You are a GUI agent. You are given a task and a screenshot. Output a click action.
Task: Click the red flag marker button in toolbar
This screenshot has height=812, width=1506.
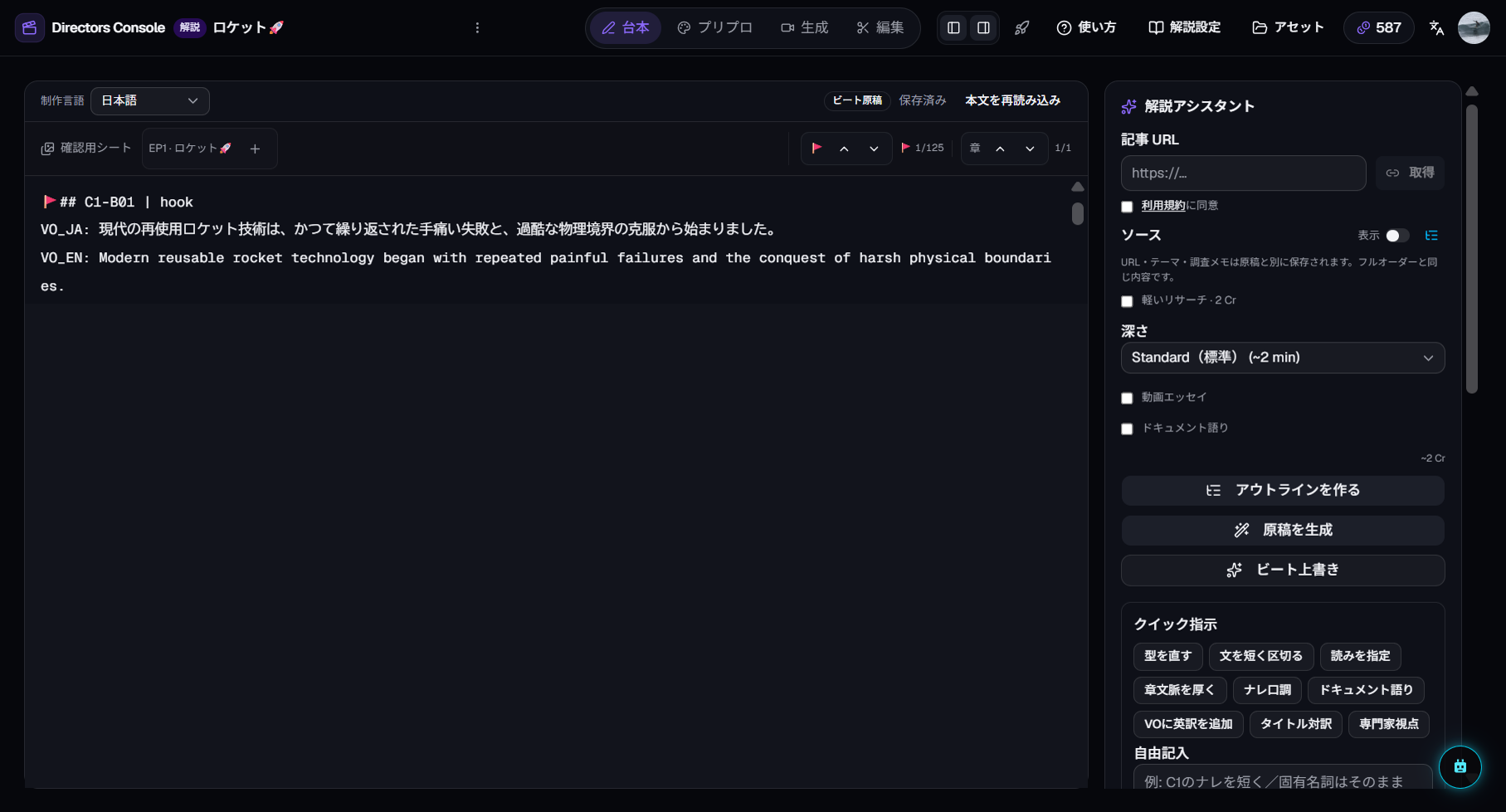pos(816,148)
